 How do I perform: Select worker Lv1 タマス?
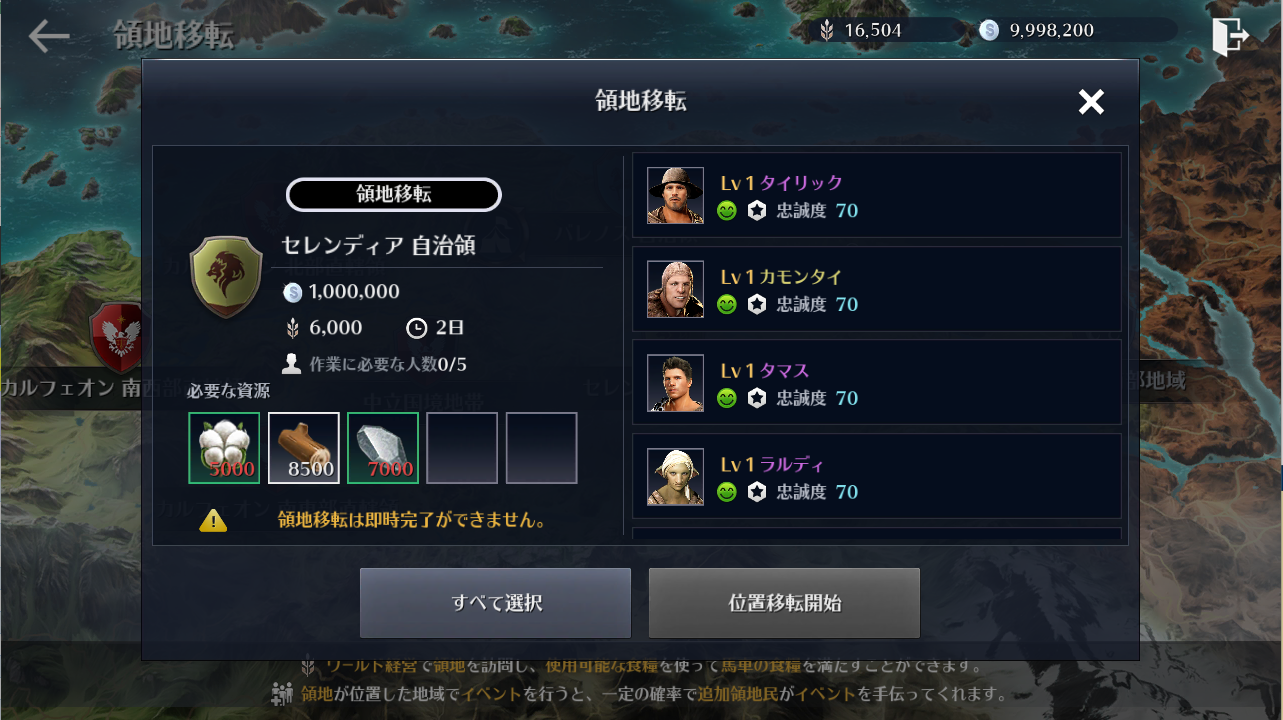[877, 384]
